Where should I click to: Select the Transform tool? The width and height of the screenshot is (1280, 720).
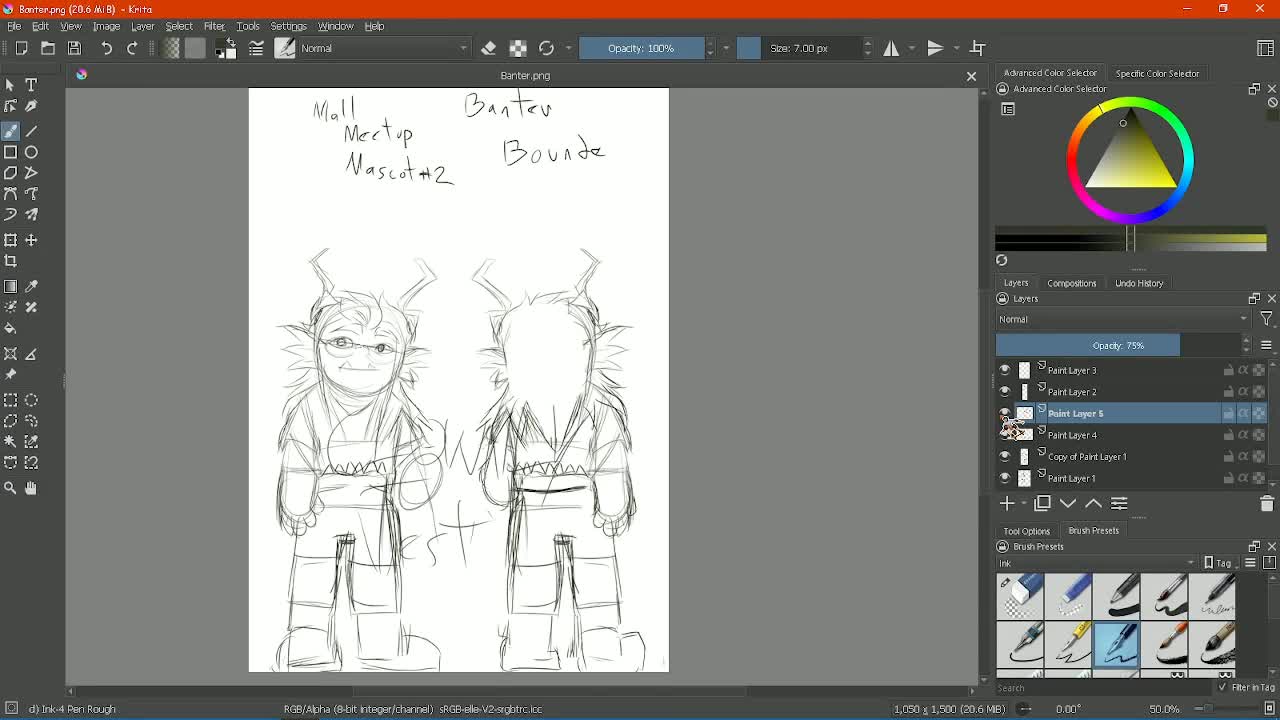point(10,240)
